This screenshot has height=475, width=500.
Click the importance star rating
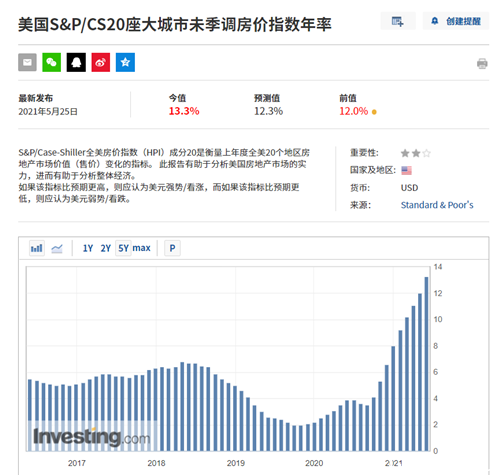pyautogui.click(x=416, y=153)
